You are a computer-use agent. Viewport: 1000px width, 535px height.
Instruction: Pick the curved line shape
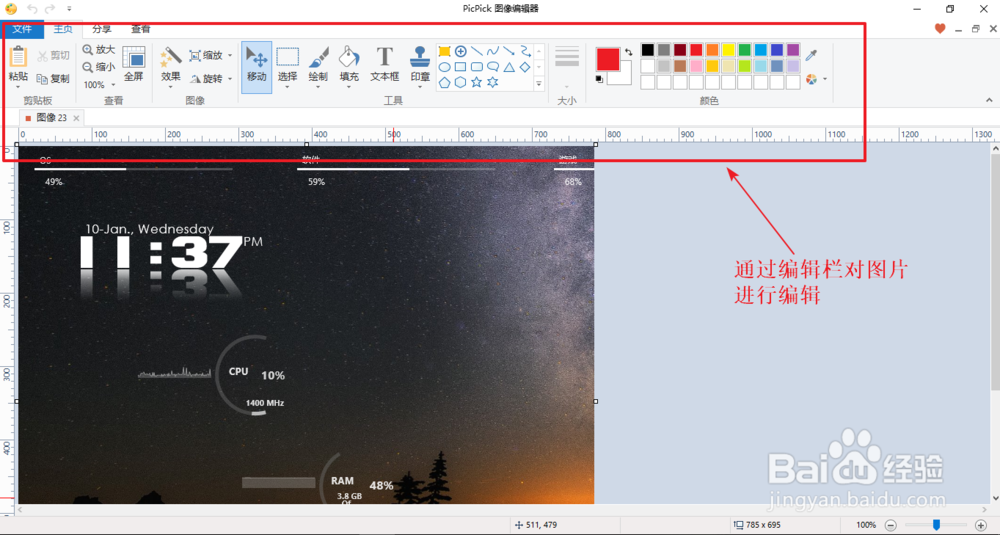492,51
